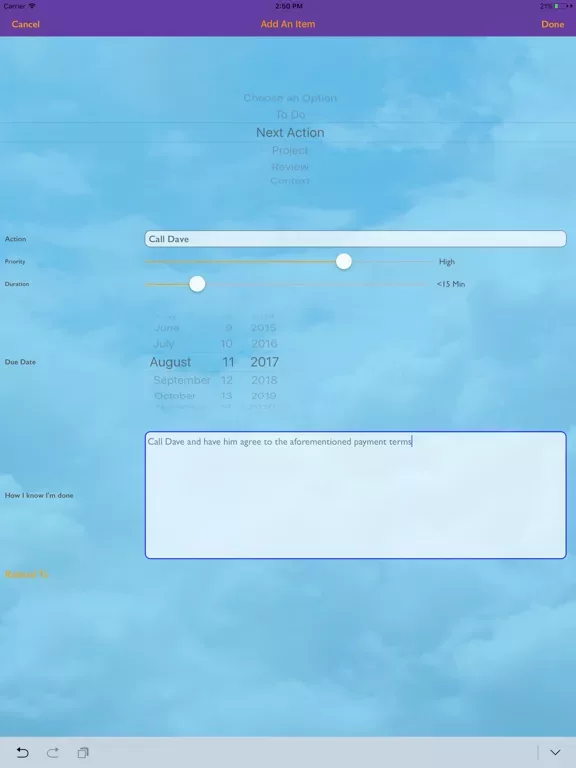Viewport: 576px width, 768px height.
Task: Tap the battery icon in status bar
Action: [x=563, y=6]
